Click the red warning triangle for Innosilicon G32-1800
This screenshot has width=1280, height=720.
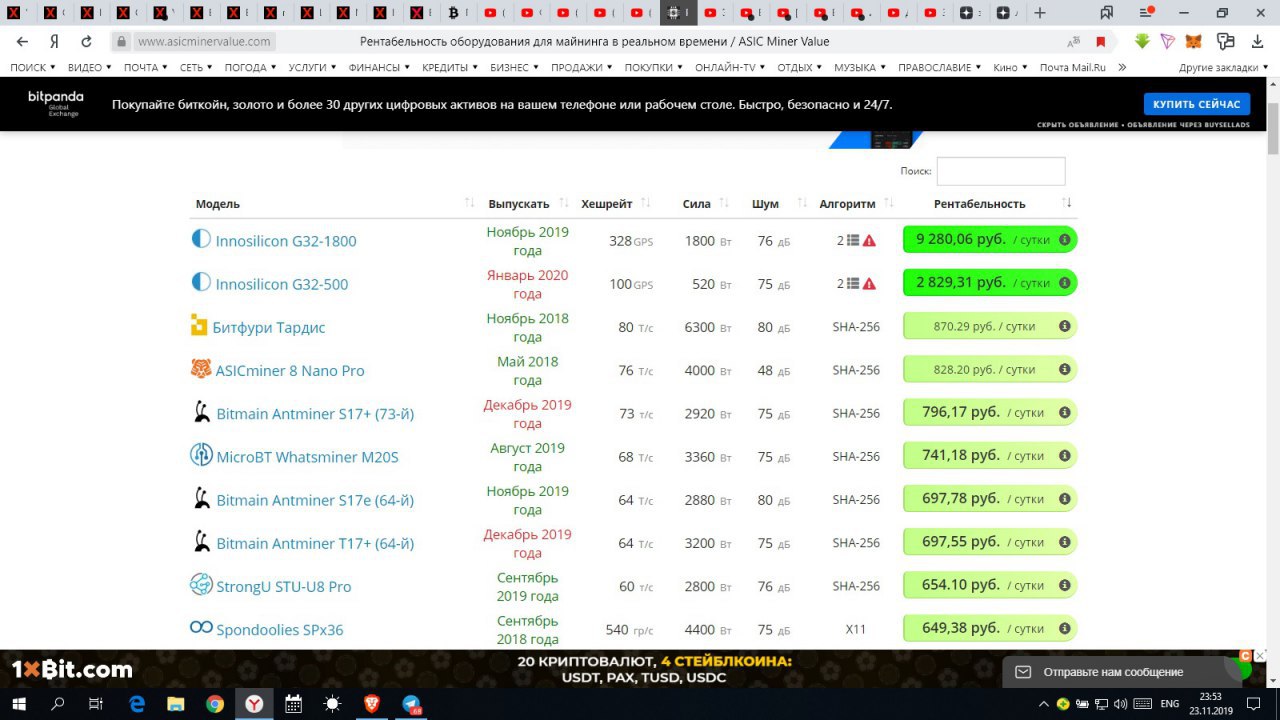click(869, 240)
